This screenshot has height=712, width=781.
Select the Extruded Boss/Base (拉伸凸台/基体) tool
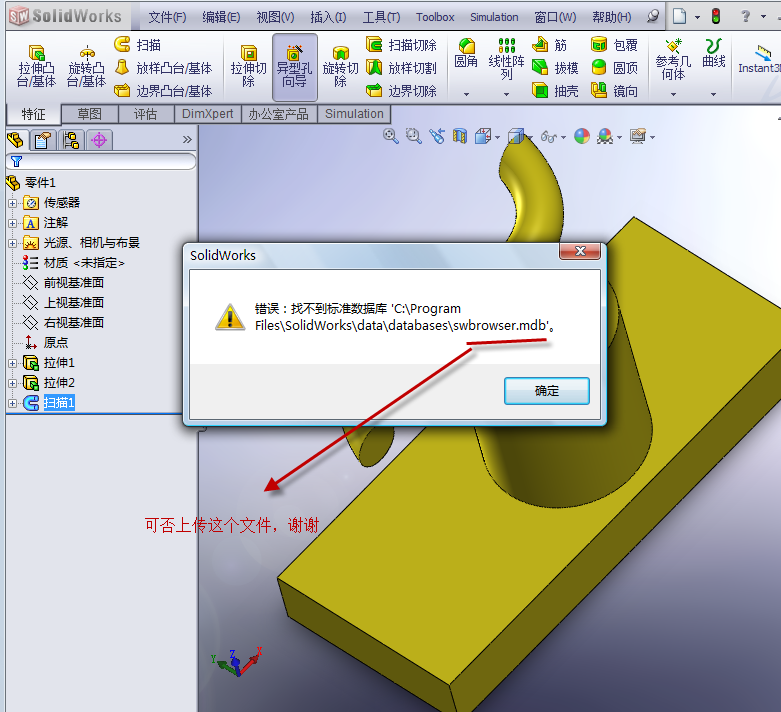pyautogui.click(x=36, y=66)
